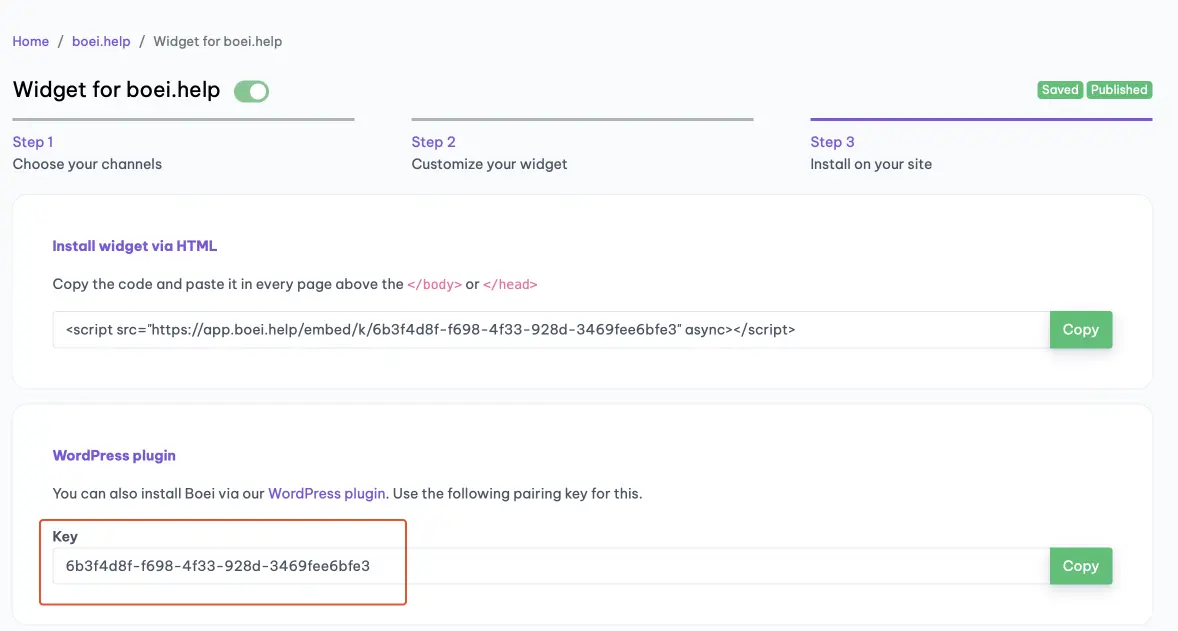Go to Home in the breadcrumb
Image resolution: width=1178 pixels, height=631 pixels.
[x=30, y=41]
